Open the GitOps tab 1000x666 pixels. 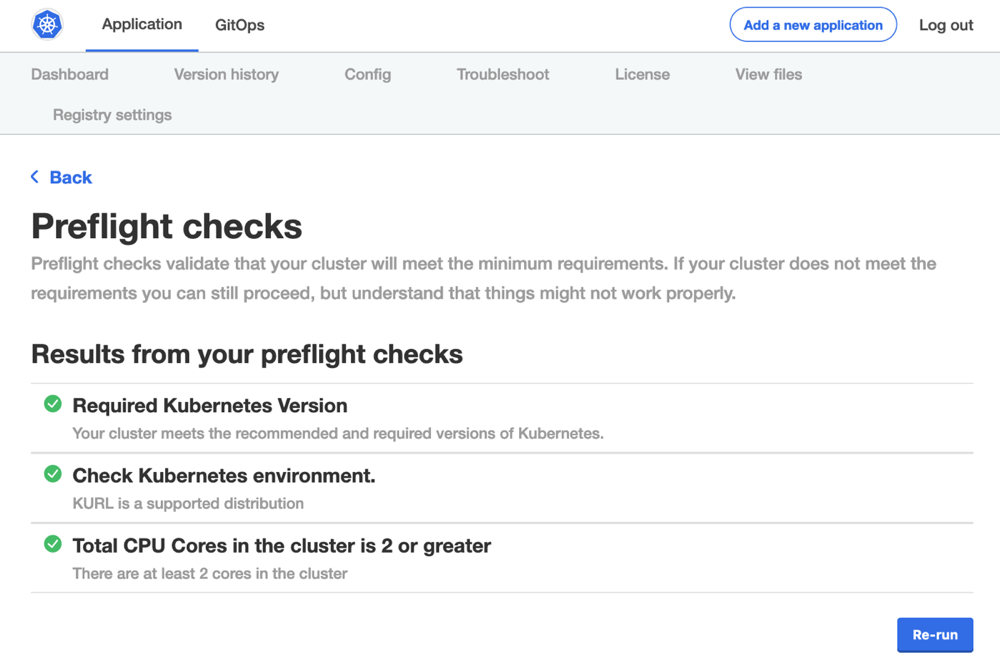[x=240, y=25]
